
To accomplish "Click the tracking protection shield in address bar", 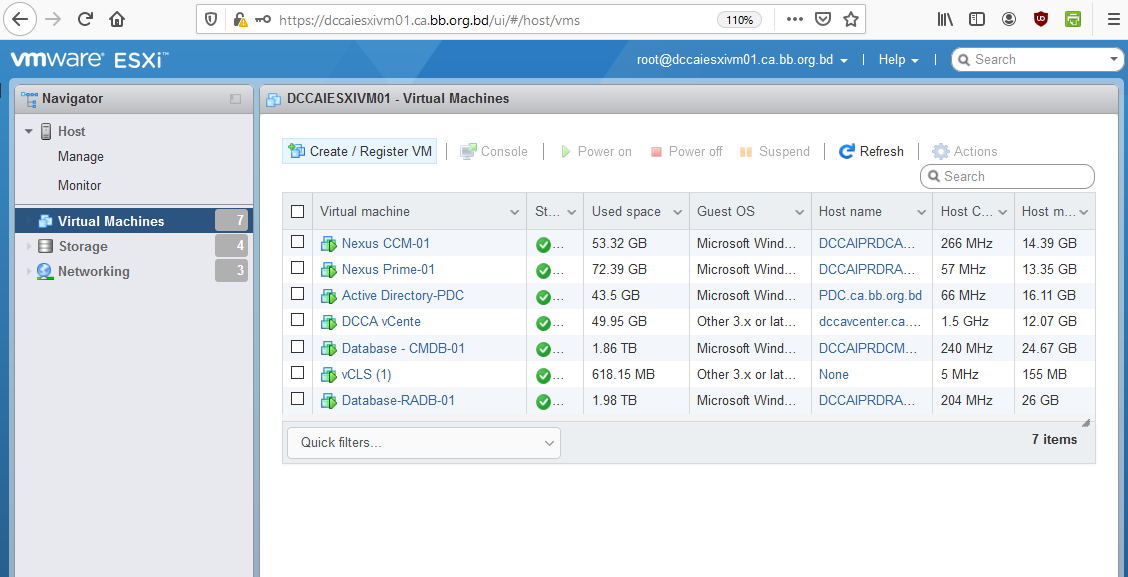I will pyautogui.click(x=211, y=20).
